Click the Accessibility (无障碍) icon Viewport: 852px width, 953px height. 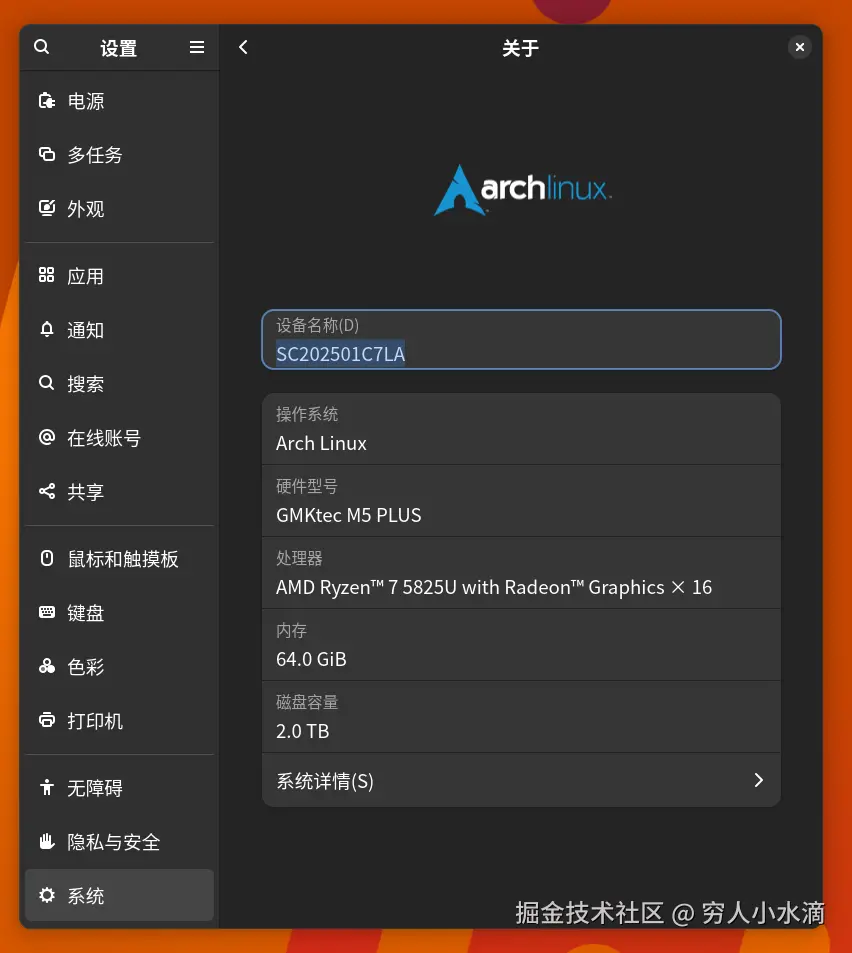pos(47,787)
